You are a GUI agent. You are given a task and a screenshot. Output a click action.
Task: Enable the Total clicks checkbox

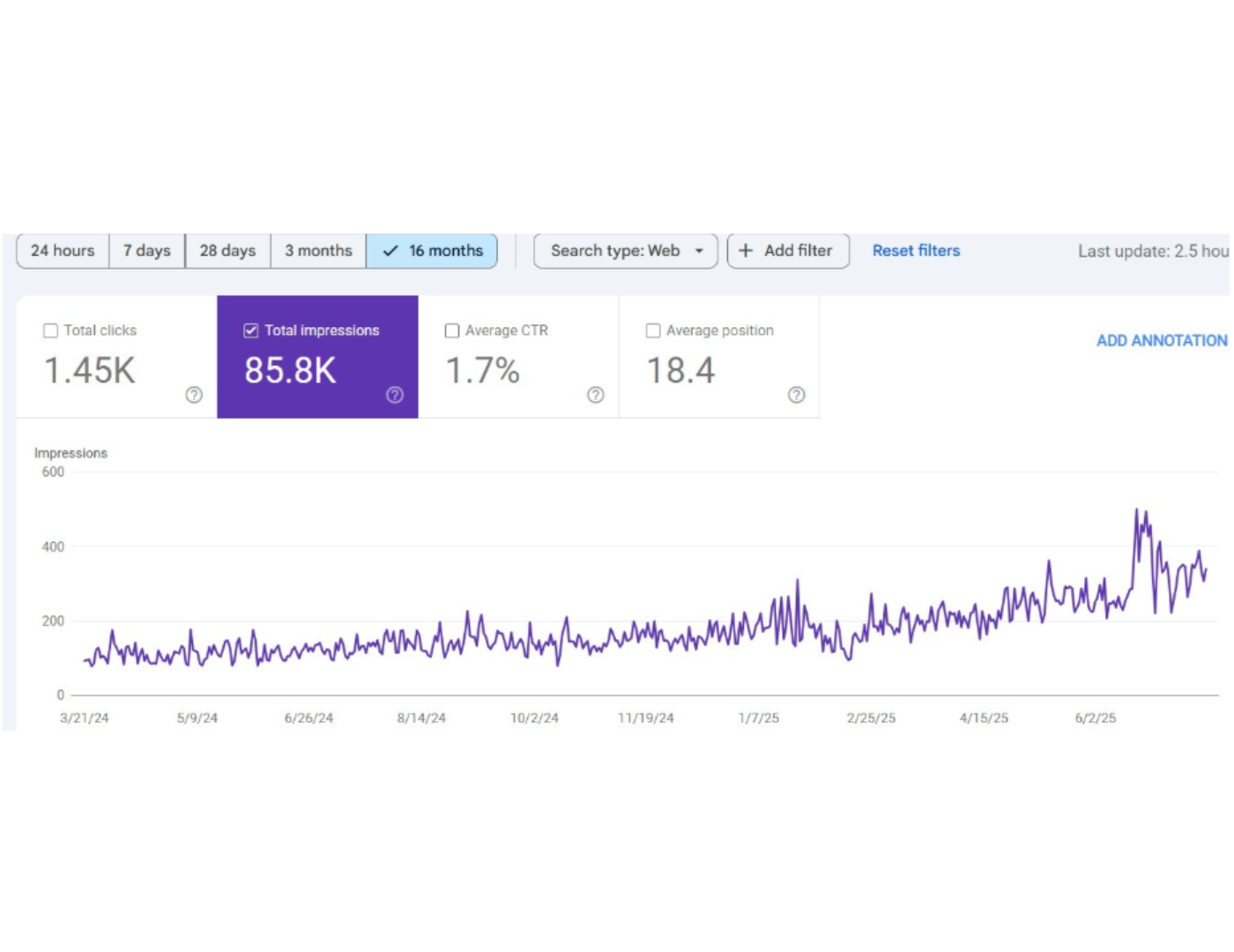tap(50, 331)
